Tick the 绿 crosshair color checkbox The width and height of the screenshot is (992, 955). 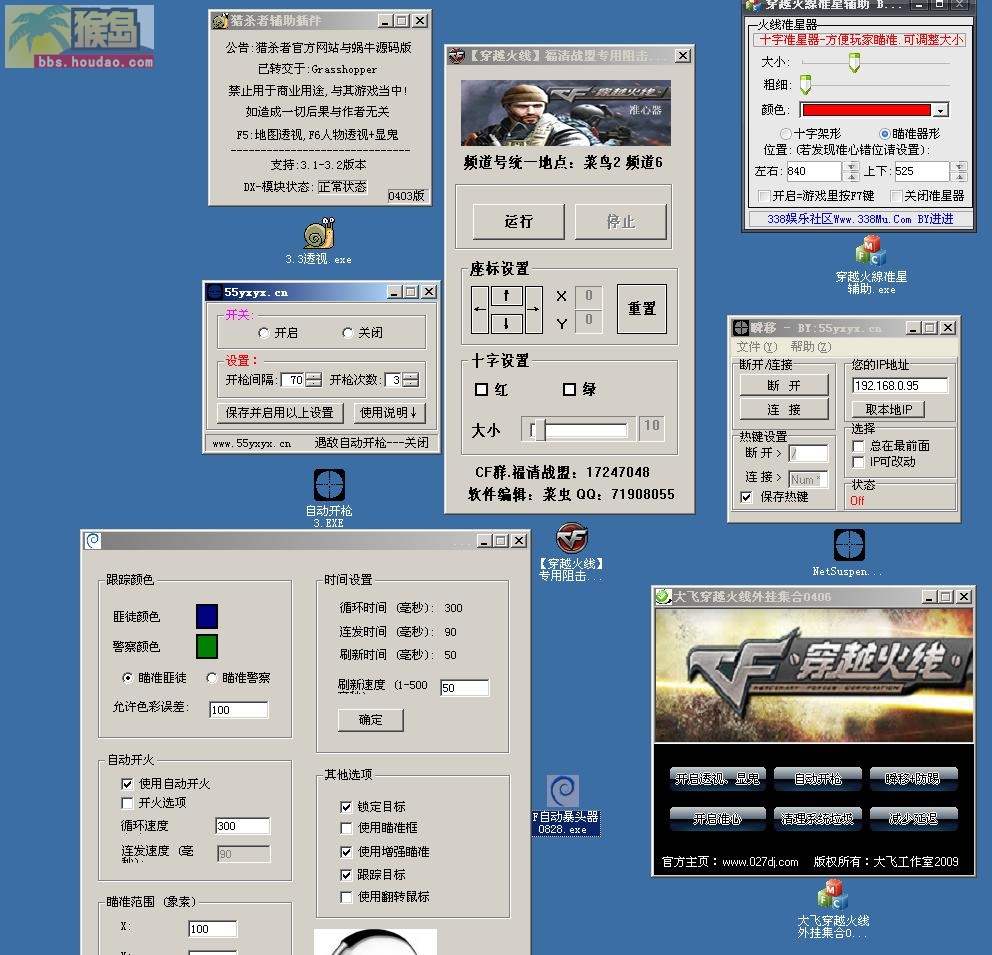[569, 389]
